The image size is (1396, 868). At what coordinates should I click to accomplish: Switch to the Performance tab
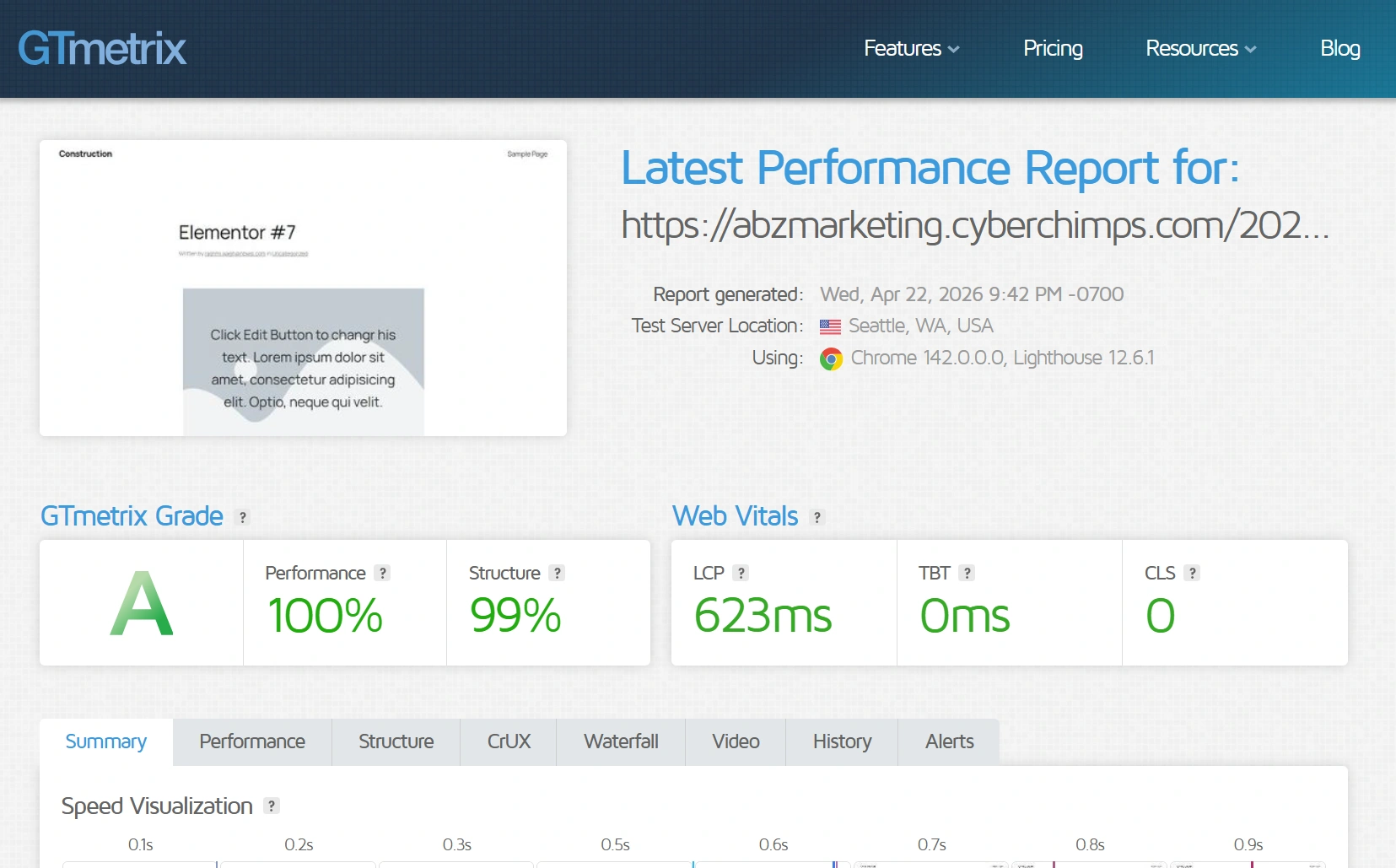(x=252, y=741)
